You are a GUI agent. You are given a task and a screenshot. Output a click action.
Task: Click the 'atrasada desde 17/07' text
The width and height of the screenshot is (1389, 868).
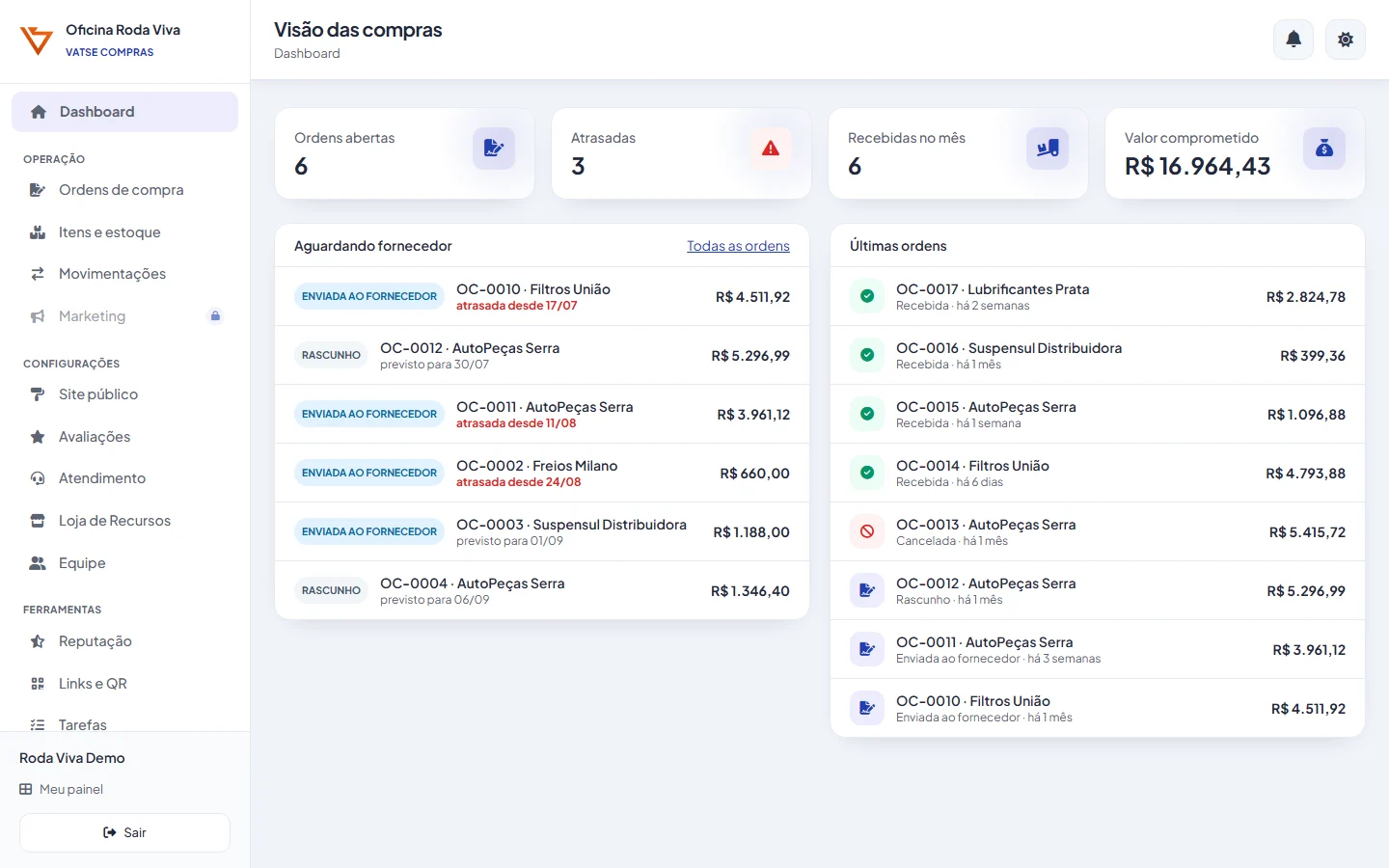pos(517,306)
